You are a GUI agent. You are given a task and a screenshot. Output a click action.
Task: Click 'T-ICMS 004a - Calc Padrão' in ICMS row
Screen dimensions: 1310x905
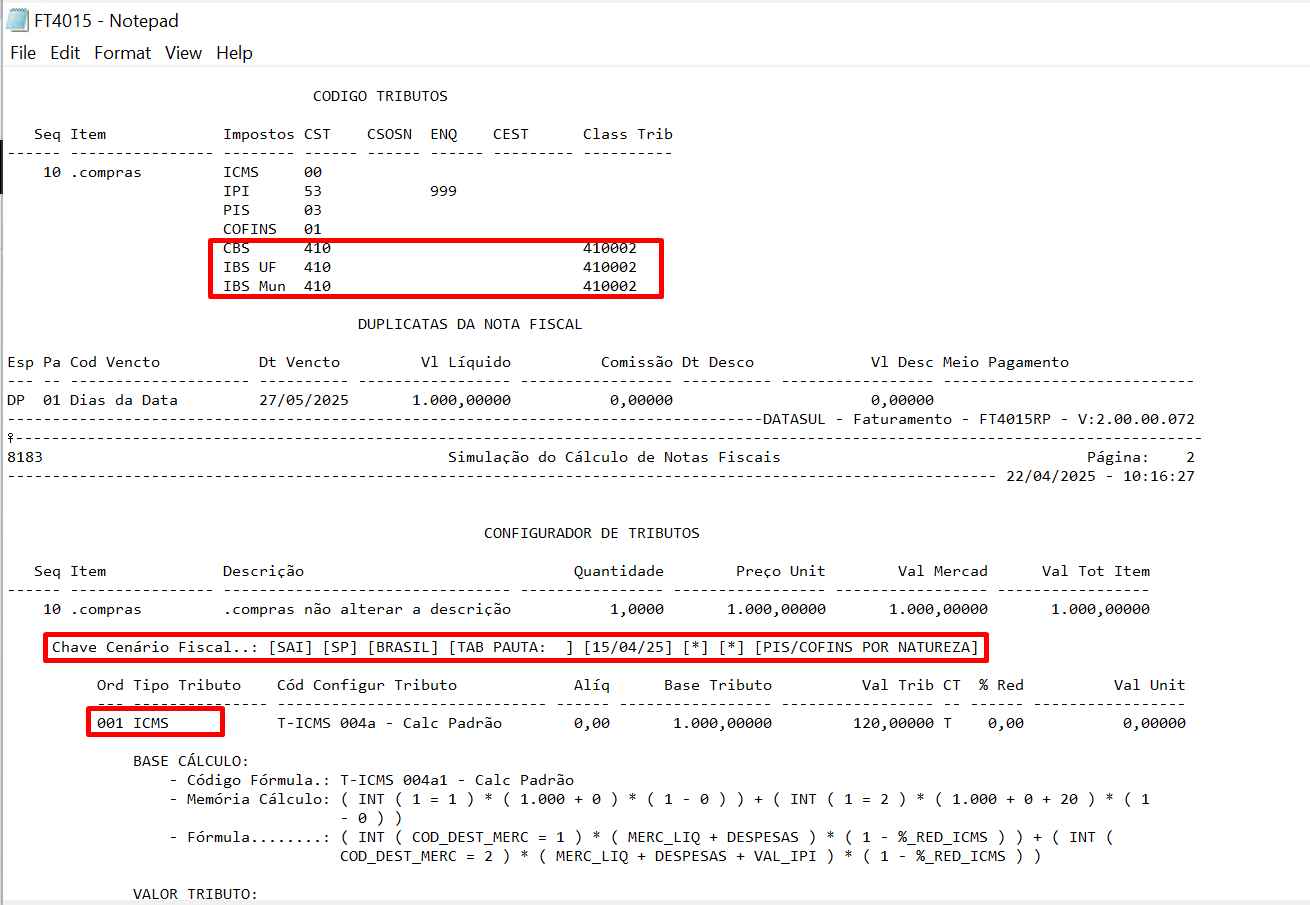(389, 723)
